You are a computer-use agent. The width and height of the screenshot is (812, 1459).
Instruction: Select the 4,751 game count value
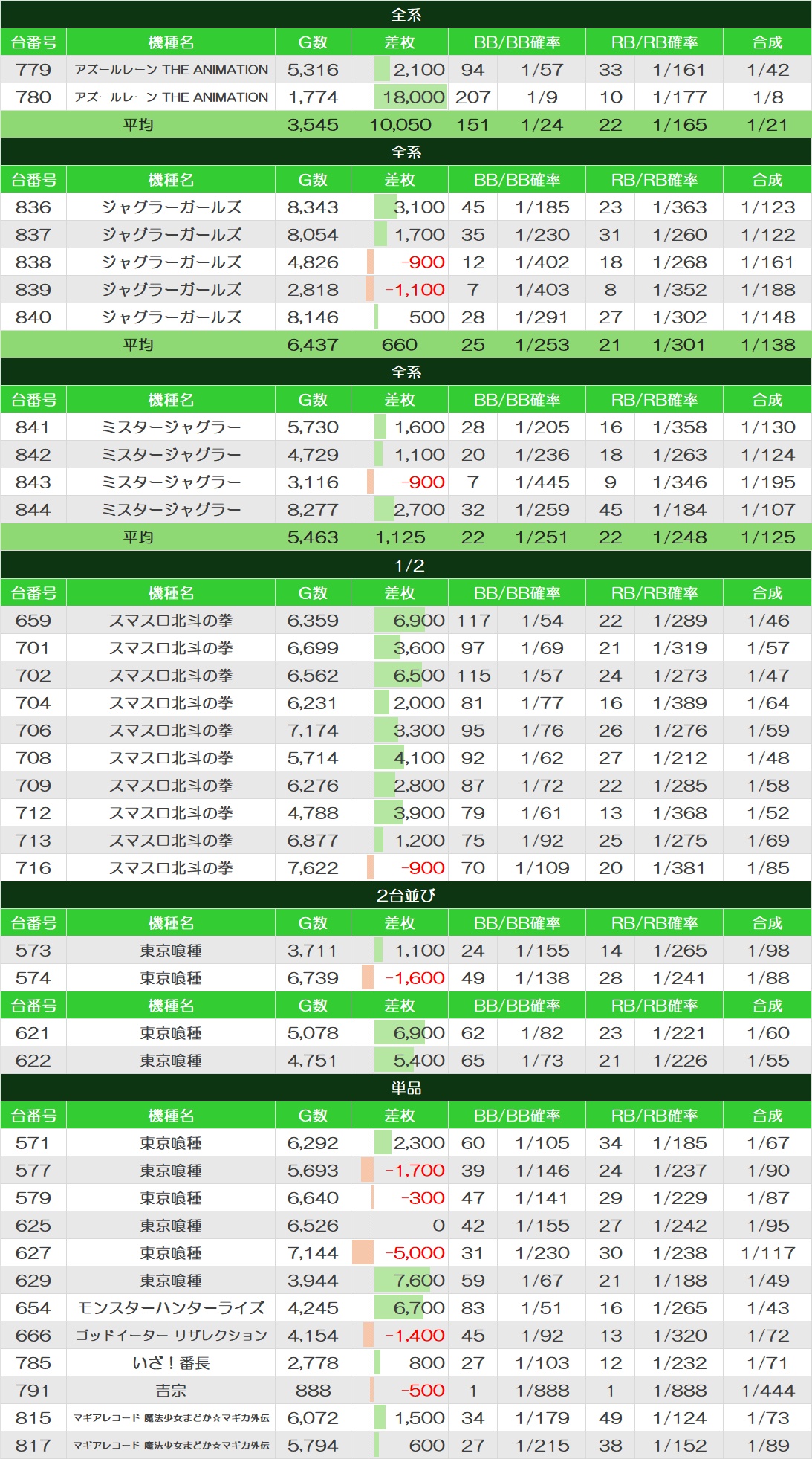coord(313,1061)
